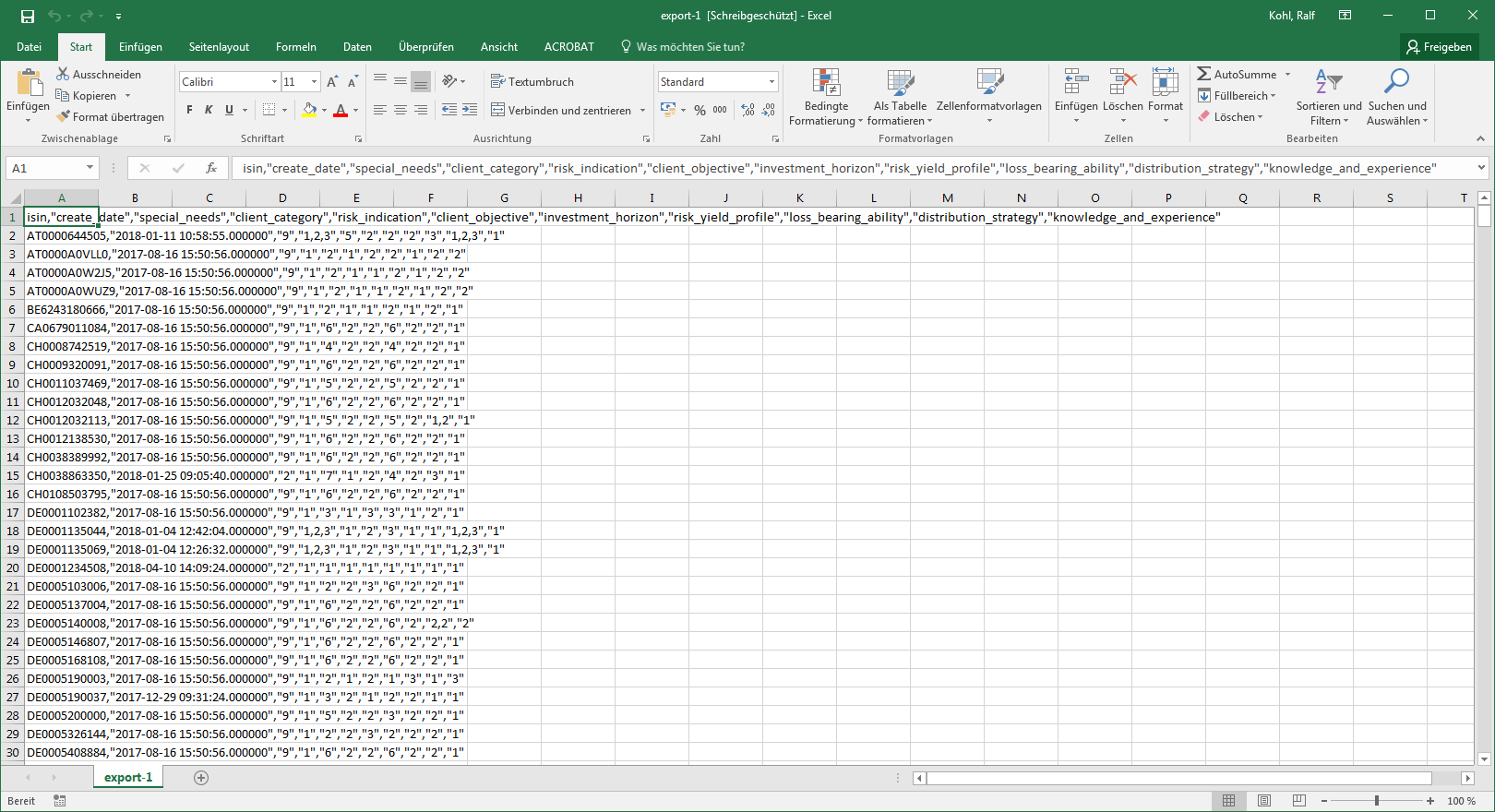Toggle Textumbruch wrap text
The width and height of the screenshot is (1495, 812).
(532, 82)
